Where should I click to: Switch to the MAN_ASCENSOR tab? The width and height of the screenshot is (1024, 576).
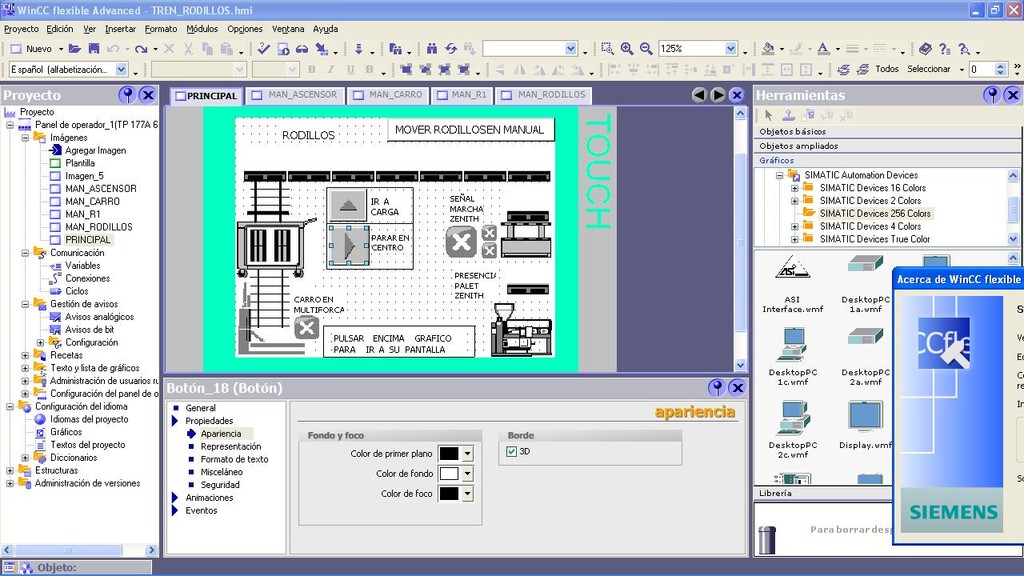pyautogui.click(x=296, y=95)
